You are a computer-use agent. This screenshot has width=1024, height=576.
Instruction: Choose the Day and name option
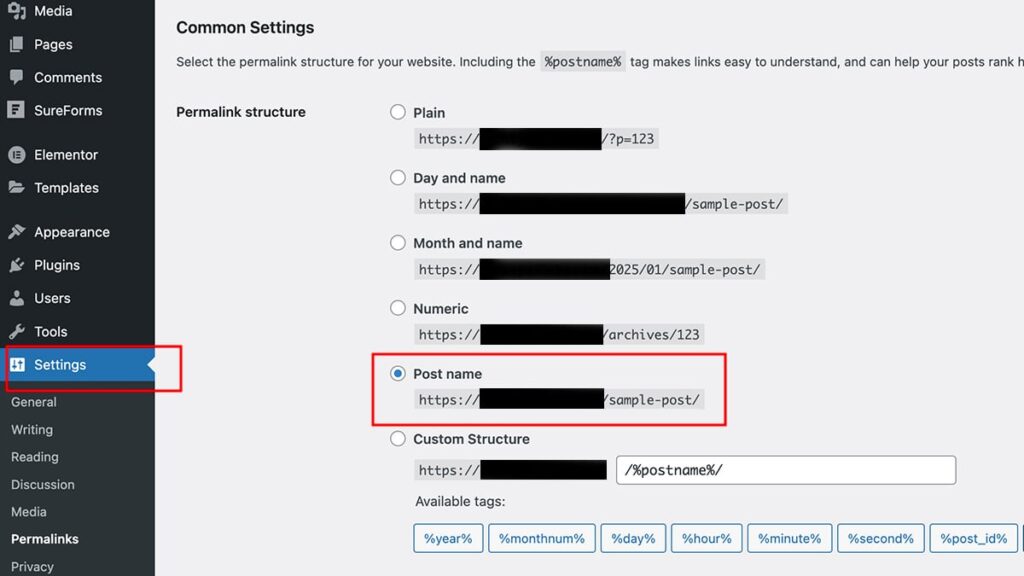point(398,177)
